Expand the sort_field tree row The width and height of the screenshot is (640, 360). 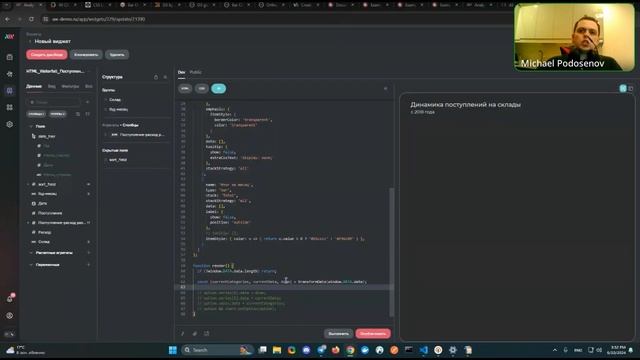tap(29, 184)
